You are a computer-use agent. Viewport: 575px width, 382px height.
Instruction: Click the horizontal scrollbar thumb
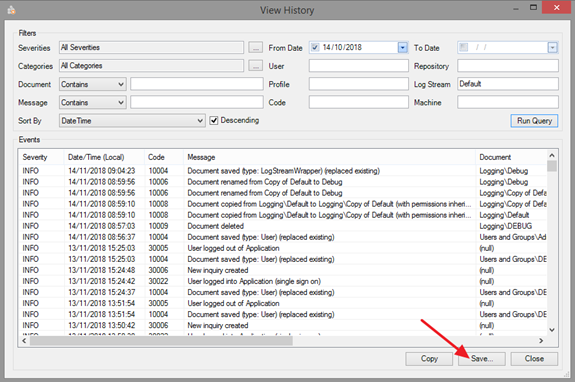tap(161, 341)
